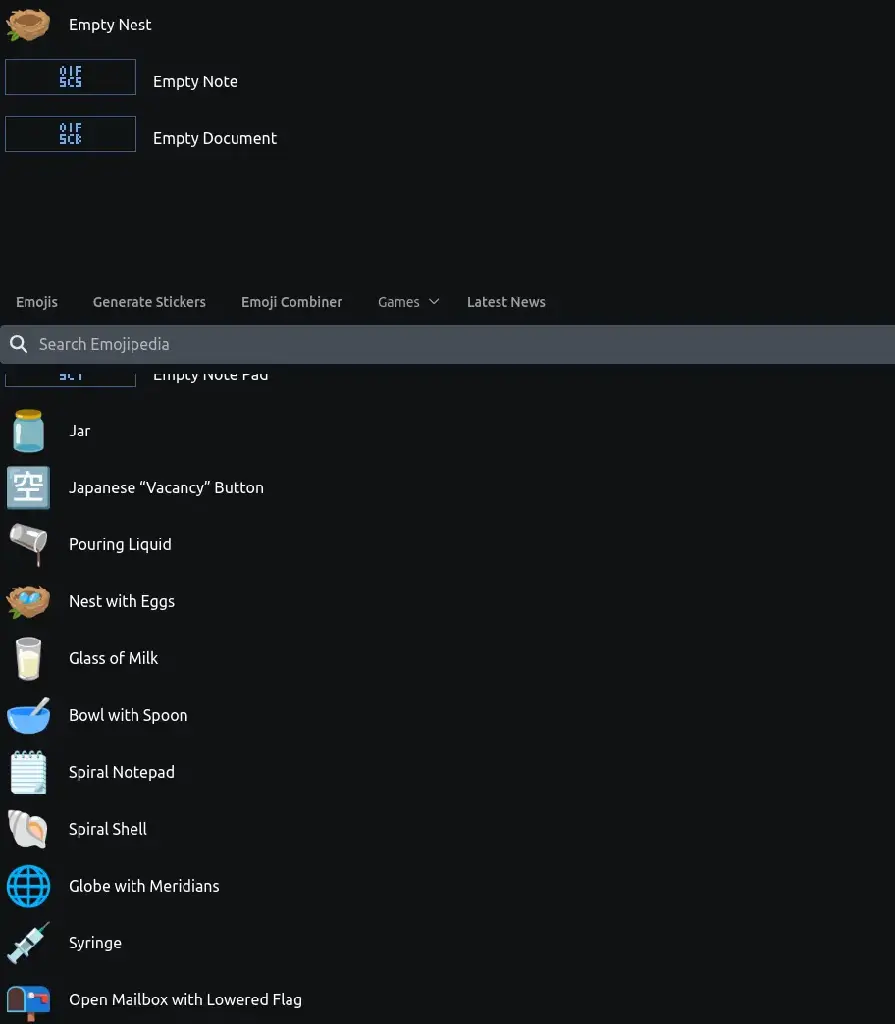Focus the Search Emojipedia field

coord(448,344)
